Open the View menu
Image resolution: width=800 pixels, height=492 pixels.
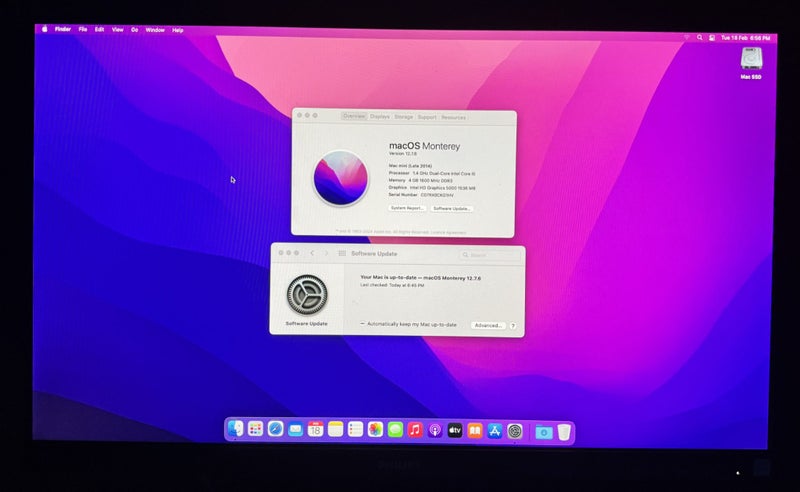tap(117, 30)
